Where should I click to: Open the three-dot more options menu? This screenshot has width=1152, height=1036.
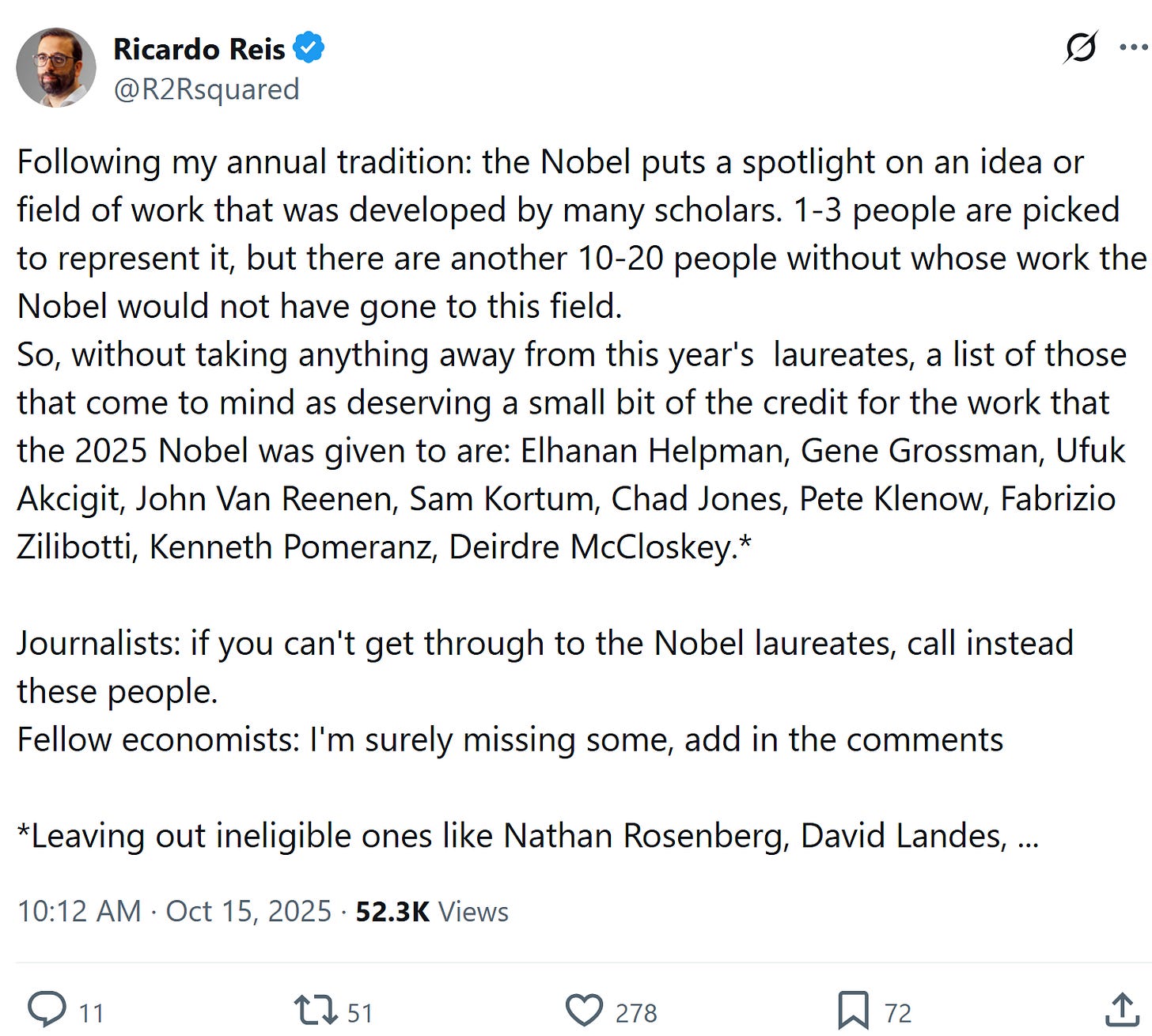[x=1133, y=47]
